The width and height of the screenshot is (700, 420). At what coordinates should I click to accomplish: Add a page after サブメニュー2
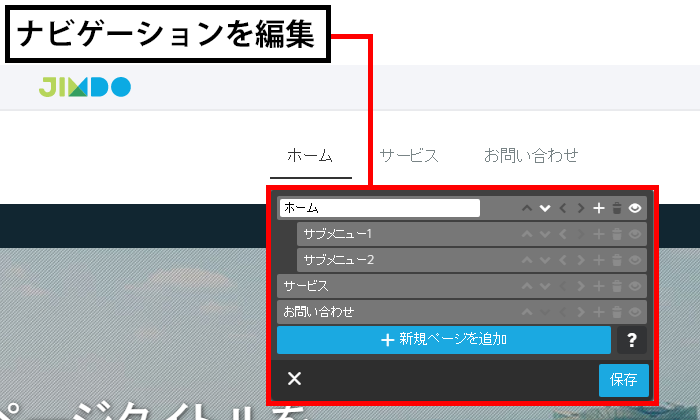(x=599, y=260)
